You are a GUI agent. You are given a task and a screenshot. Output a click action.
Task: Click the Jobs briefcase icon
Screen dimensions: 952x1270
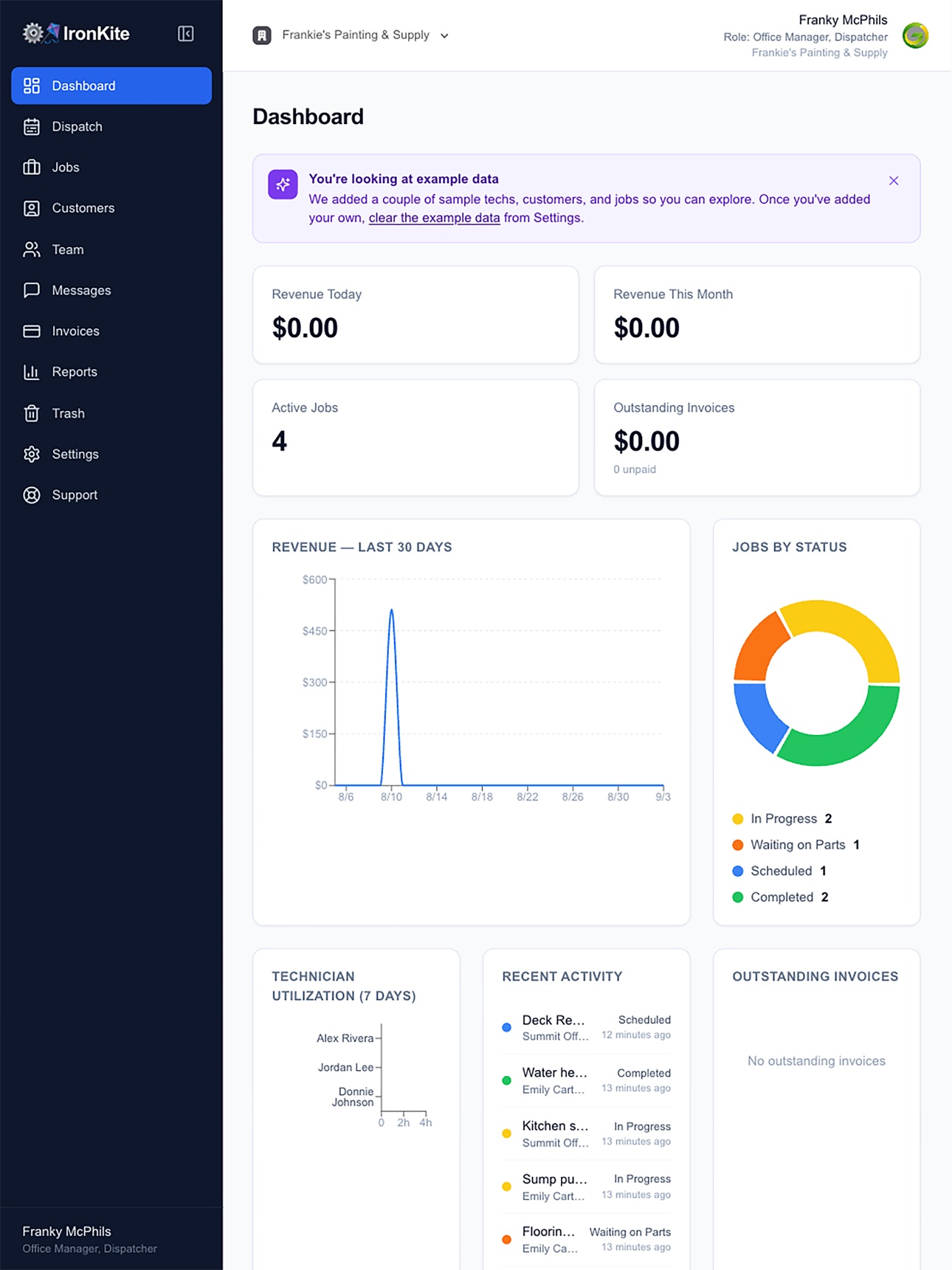pyautogui.click(x=32, y=168)
